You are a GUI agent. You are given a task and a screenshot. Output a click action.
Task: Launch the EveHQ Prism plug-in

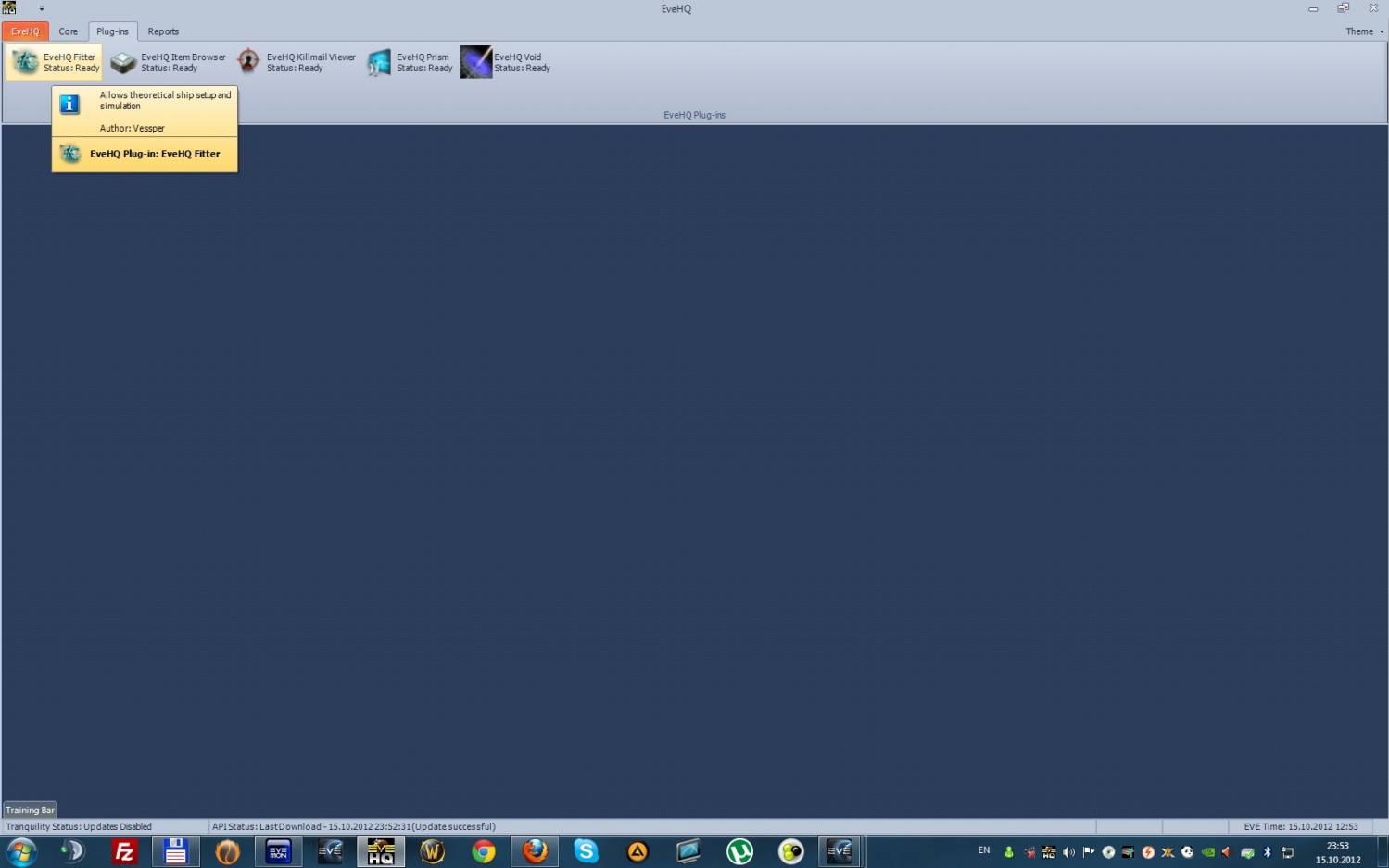[410, 62]
